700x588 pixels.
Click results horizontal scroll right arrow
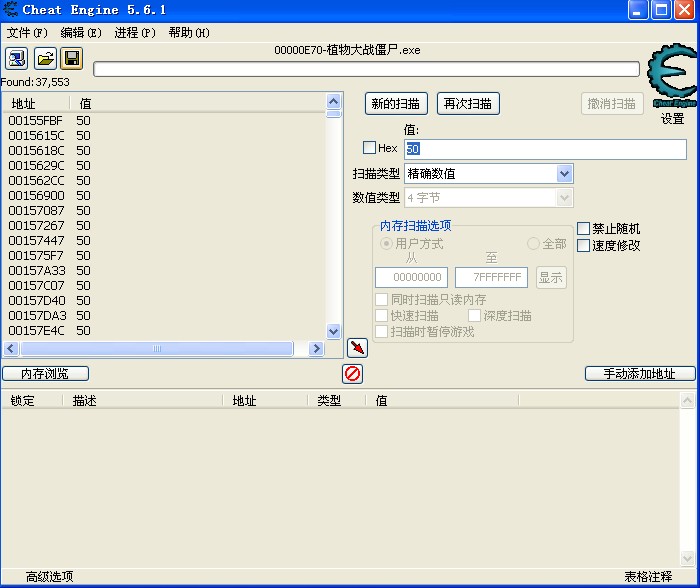pyautogui.click(x=316, y=348)
